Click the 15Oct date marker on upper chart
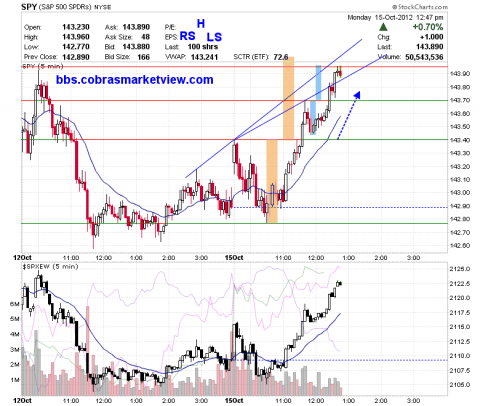Viewport: 480px width, 406px height. 234,258
